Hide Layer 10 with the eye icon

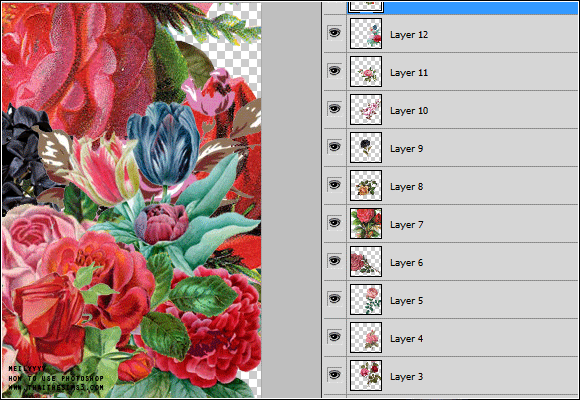click(334, 109)
